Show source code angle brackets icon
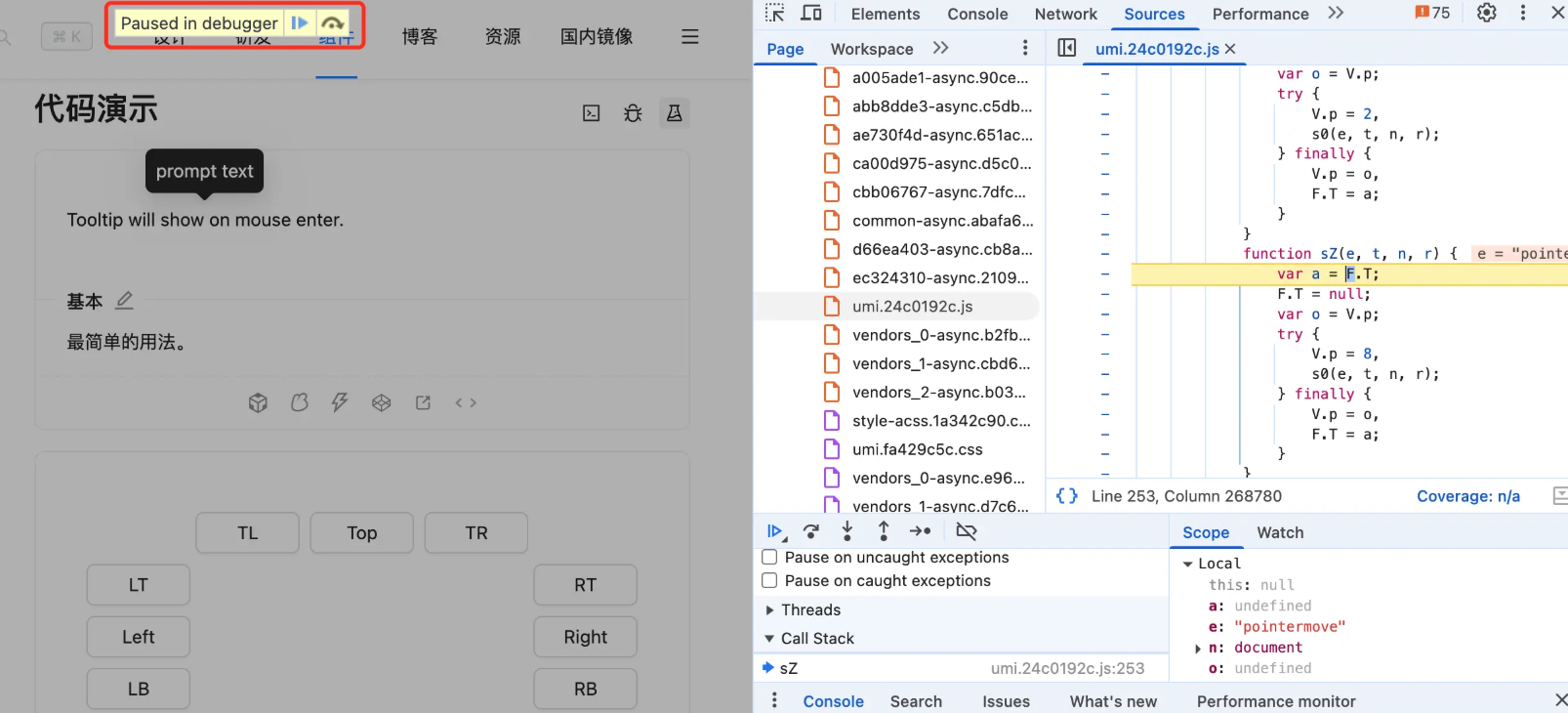 pos(466,402)
